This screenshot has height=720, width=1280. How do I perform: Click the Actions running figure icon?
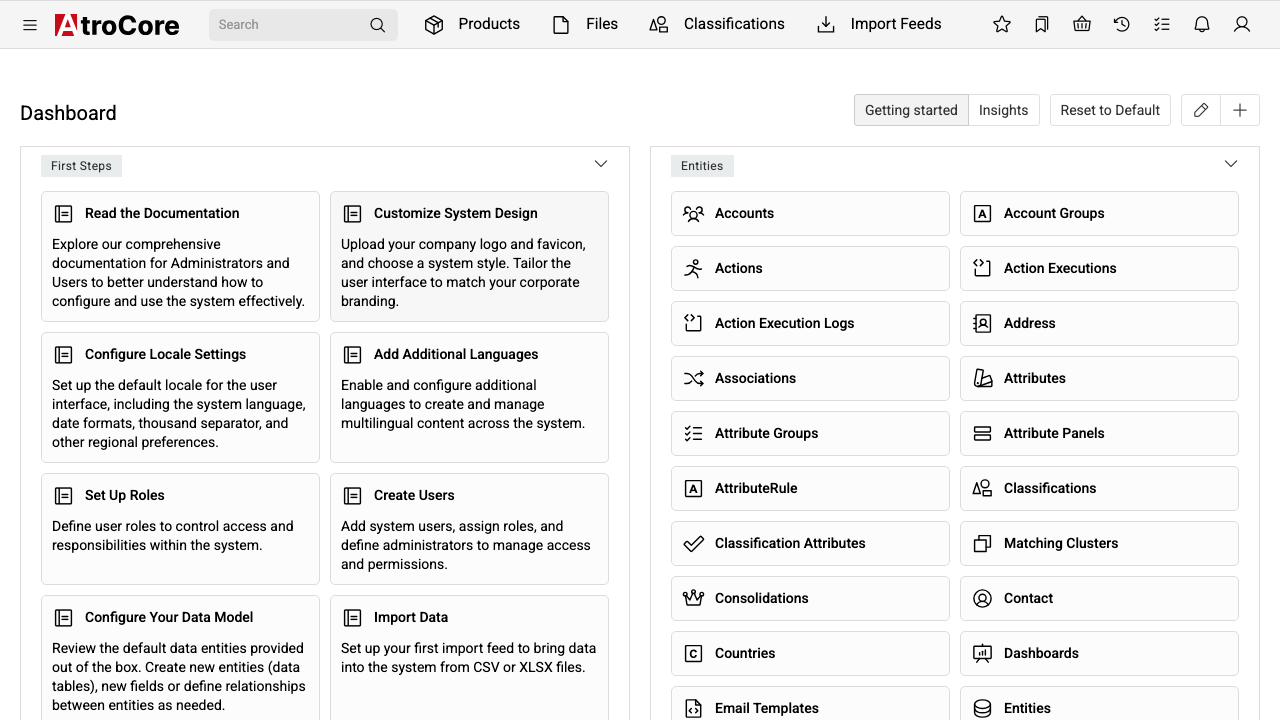(693, 269)
